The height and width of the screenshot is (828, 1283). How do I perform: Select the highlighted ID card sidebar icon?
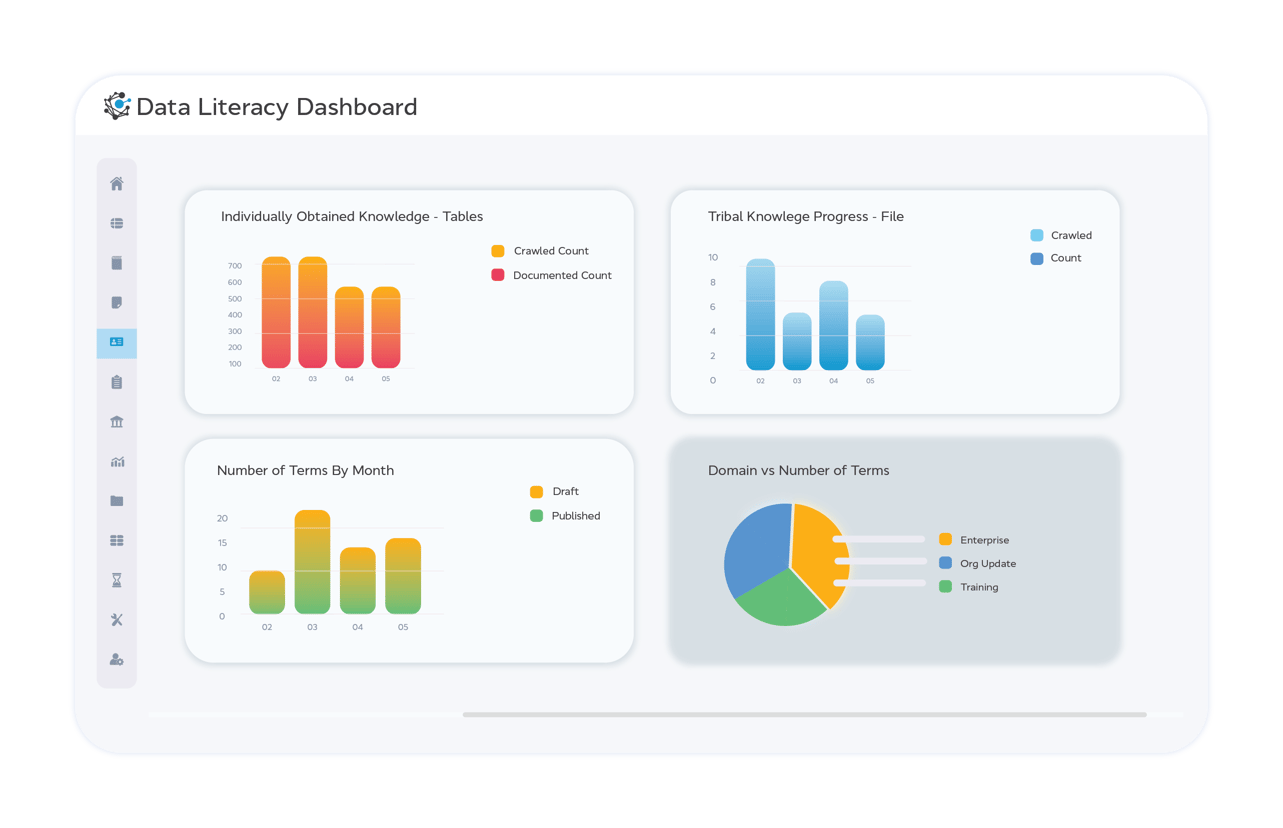click(116, 342)
